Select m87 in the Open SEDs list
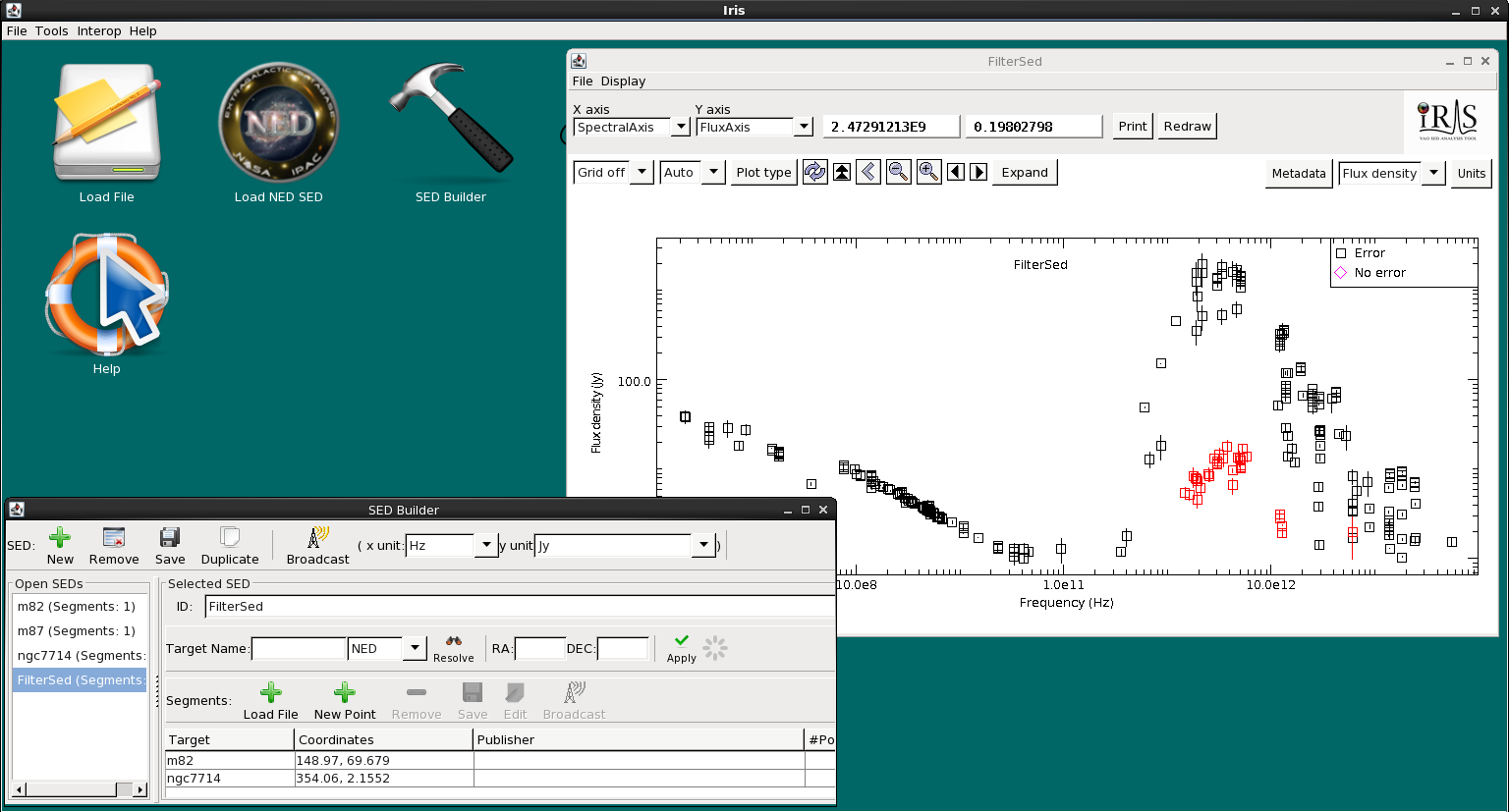Image resolution: width=1509 pixels, height=812 pixels. click(77, 631)
